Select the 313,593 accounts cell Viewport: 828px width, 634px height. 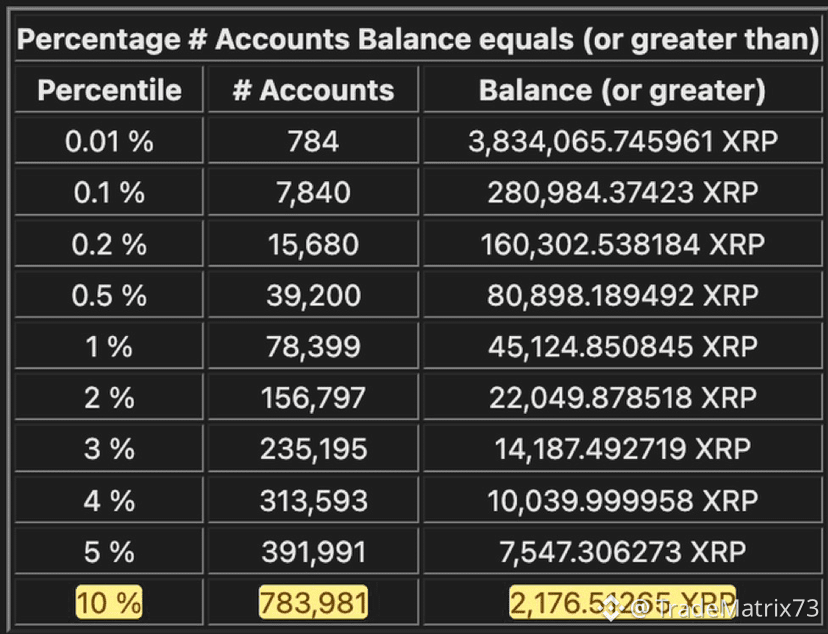coord(313,500)
